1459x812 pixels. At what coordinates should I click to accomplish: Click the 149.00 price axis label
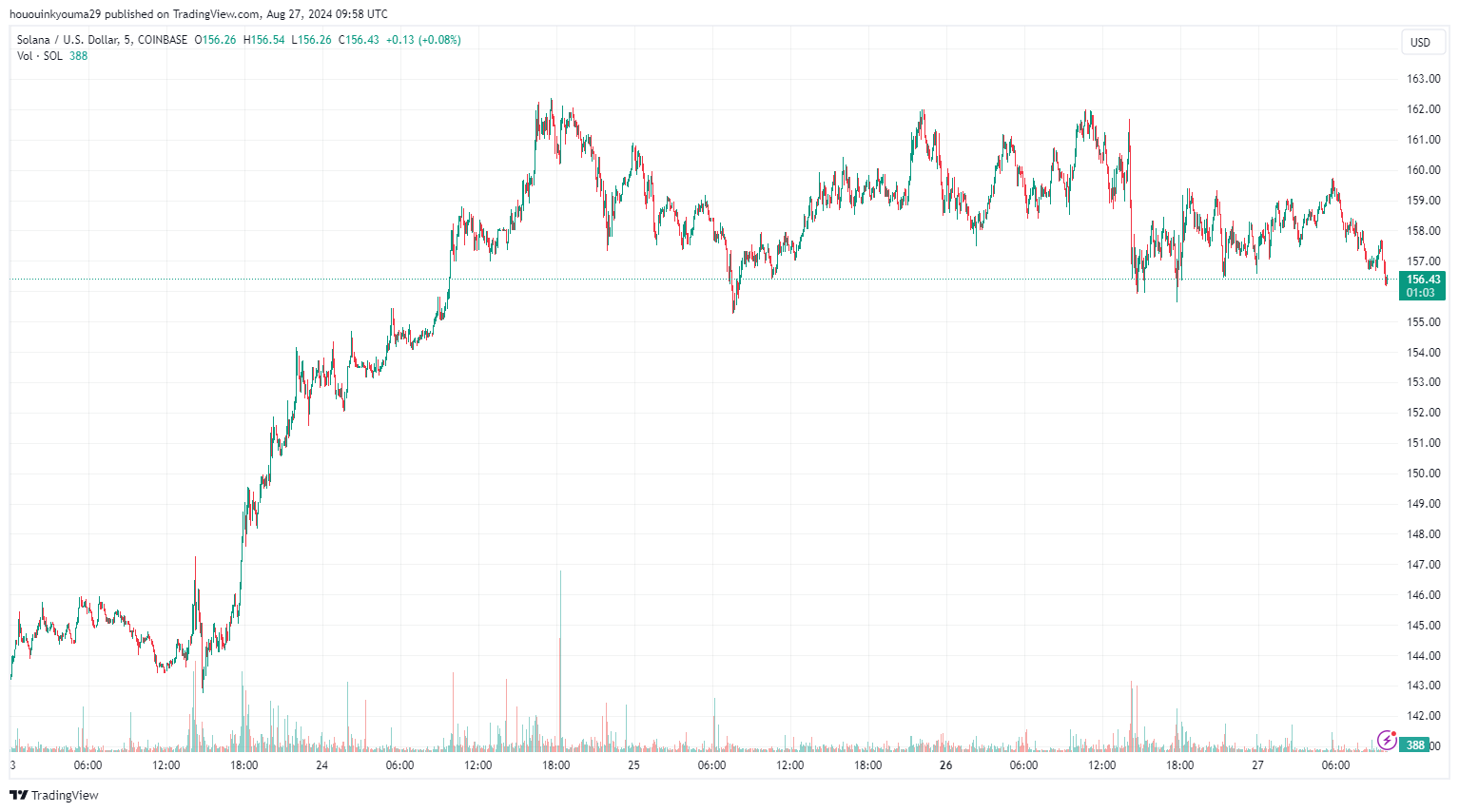tap(1423, 504)
